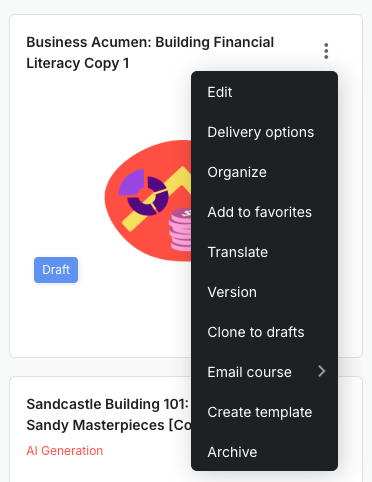
Task: Clone the course to drafts
Action: [x=264, y=332]
